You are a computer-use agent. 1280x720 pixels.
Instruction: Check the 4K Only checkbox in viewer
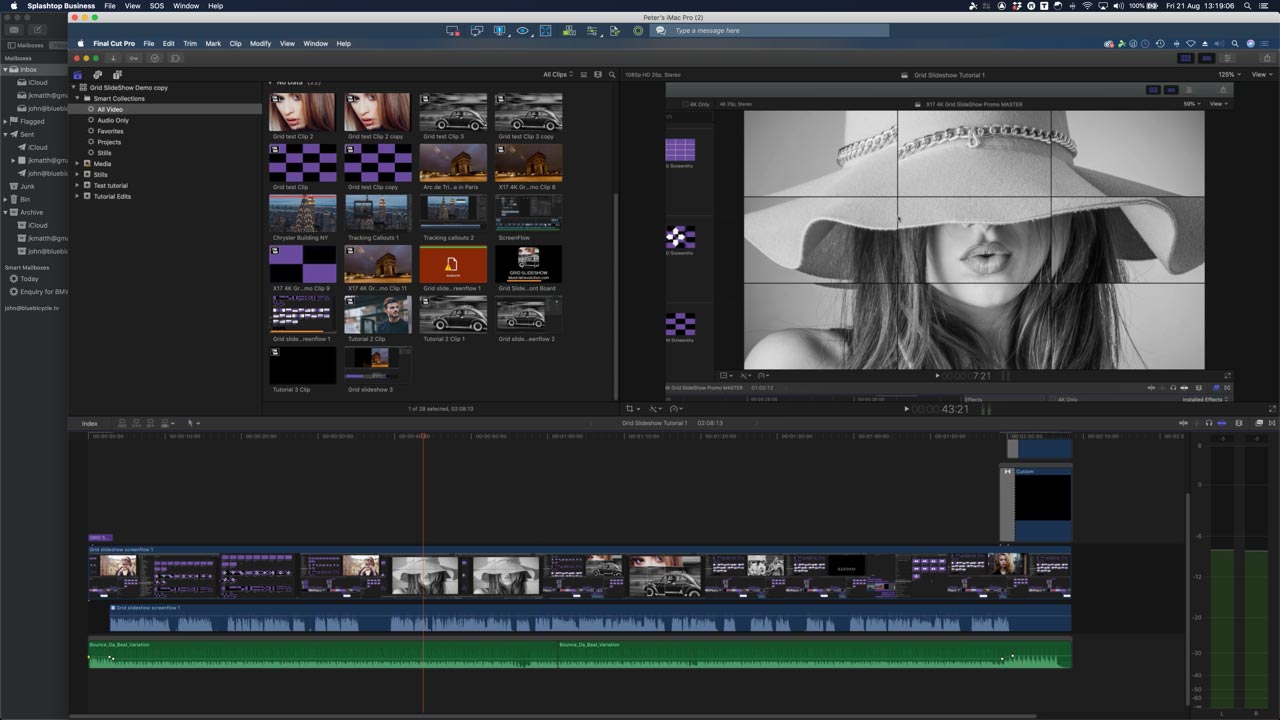pos(685,104)
